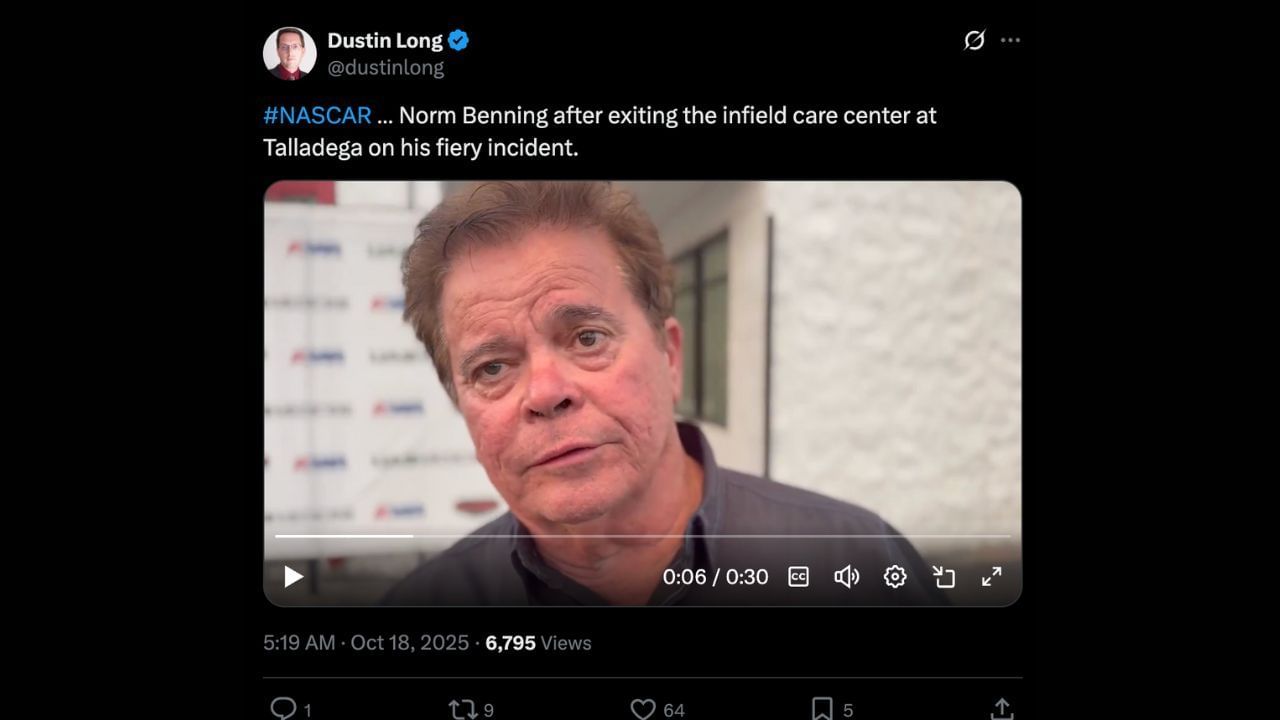
Task: Bookmark this post
Action: coord(822,709)
